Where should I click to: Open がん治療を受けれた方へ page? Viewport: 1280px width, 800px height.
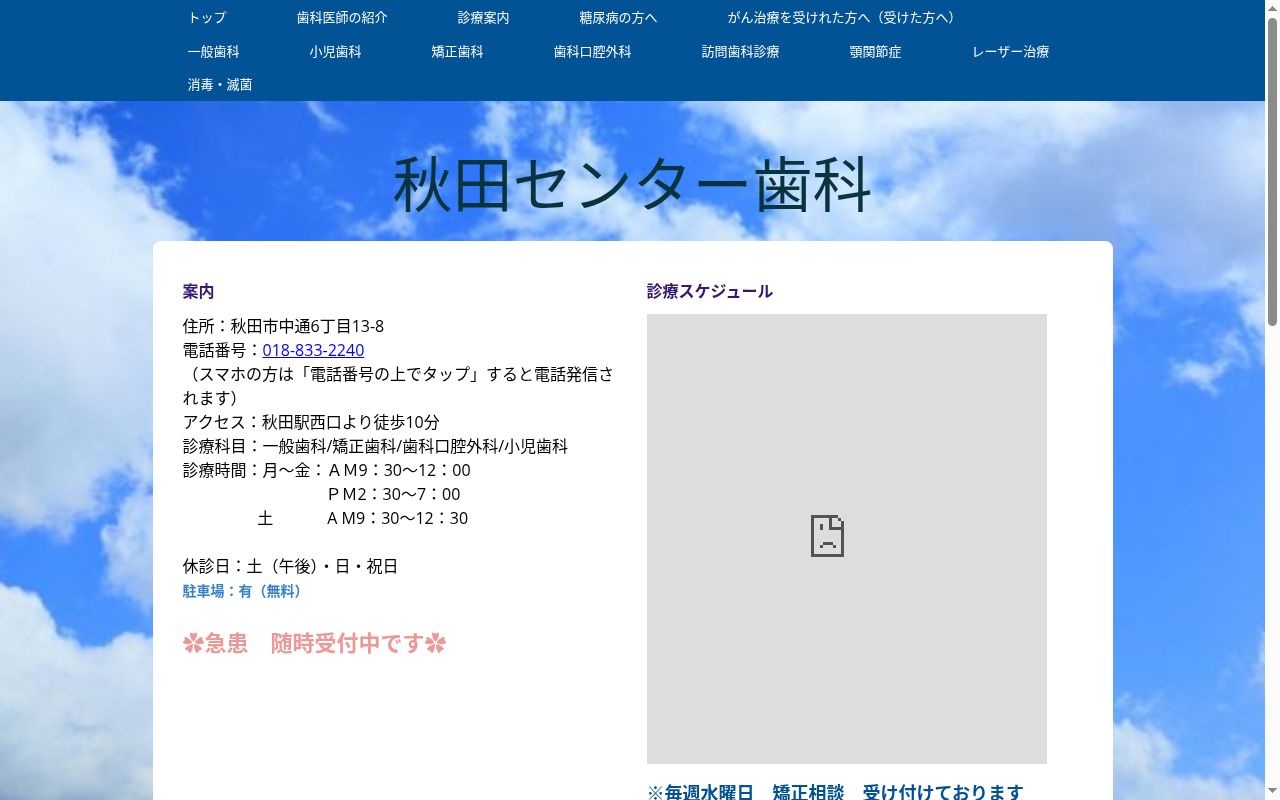pos(844,18)
